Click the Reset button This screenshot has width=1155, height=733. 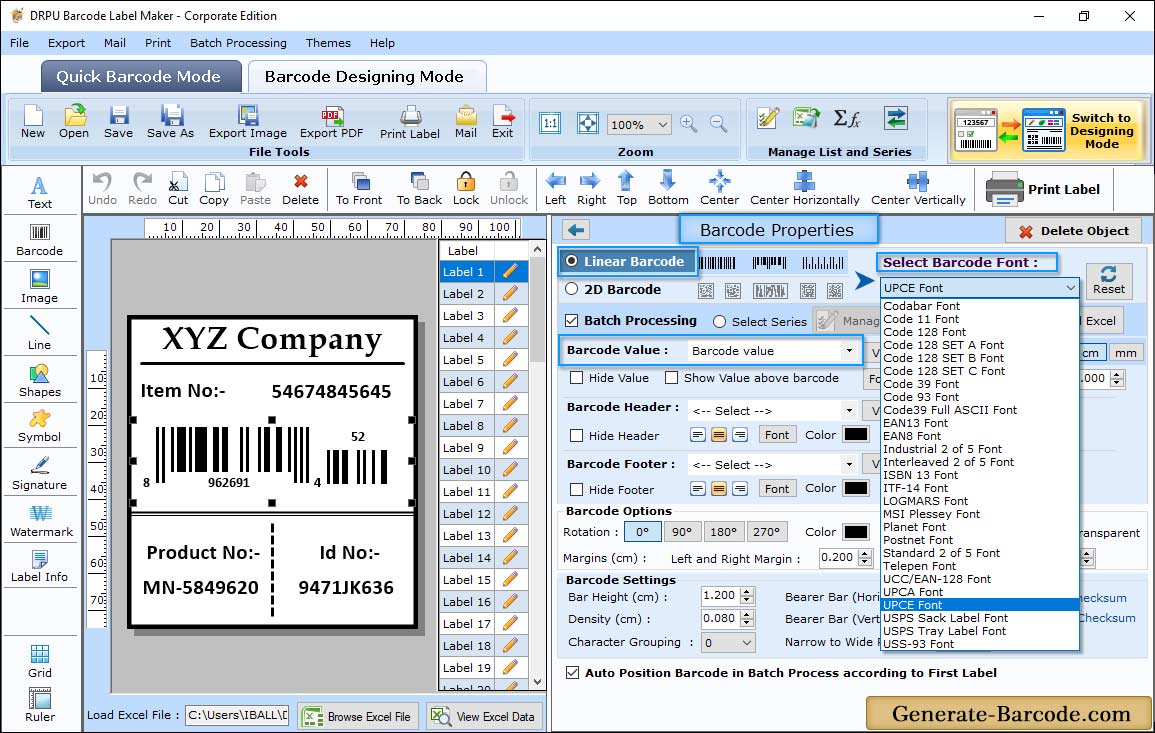coord(1108,280)
